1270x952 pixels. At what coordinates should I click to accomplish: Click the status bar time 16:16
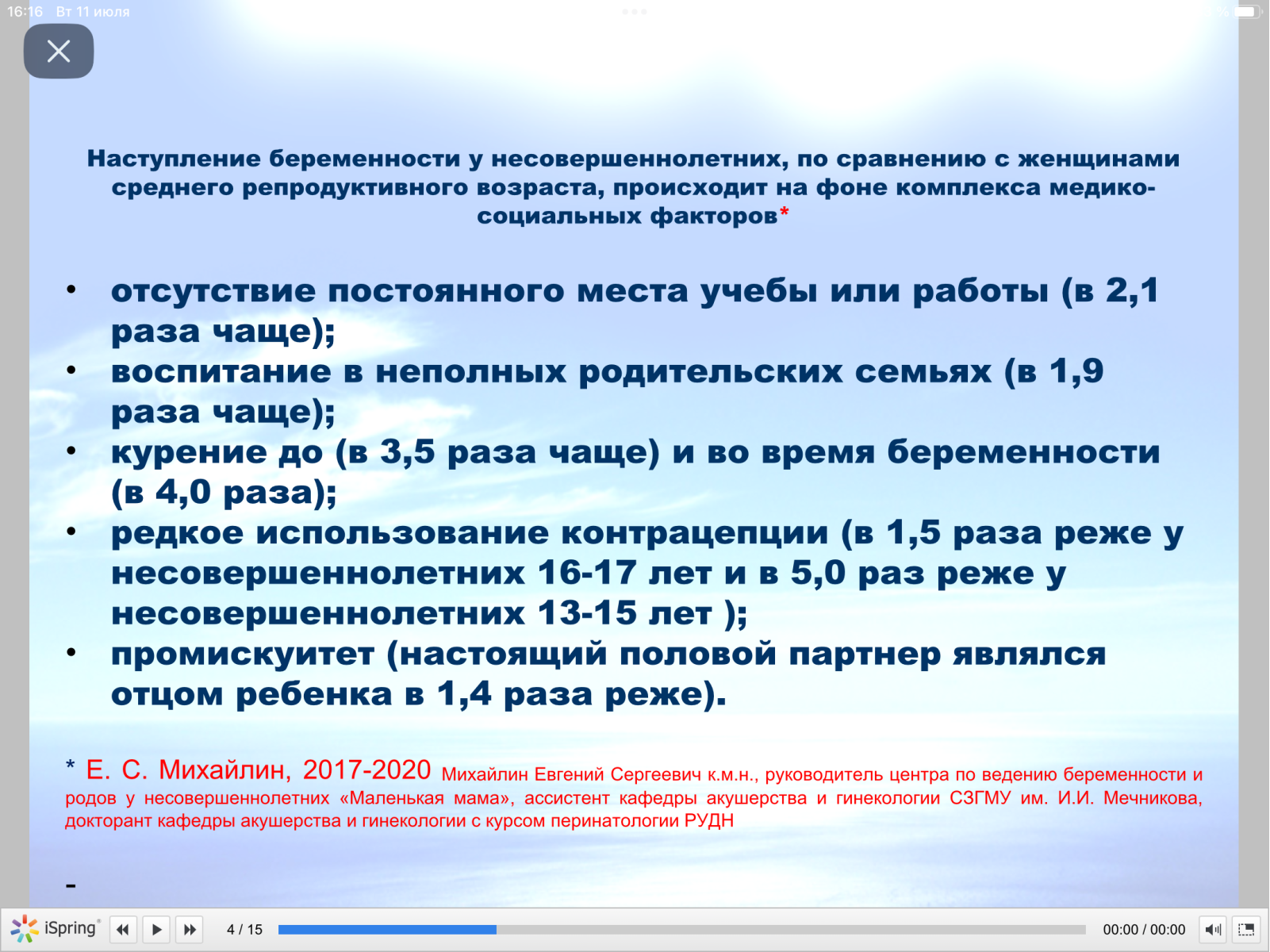(x=25, y=11)
